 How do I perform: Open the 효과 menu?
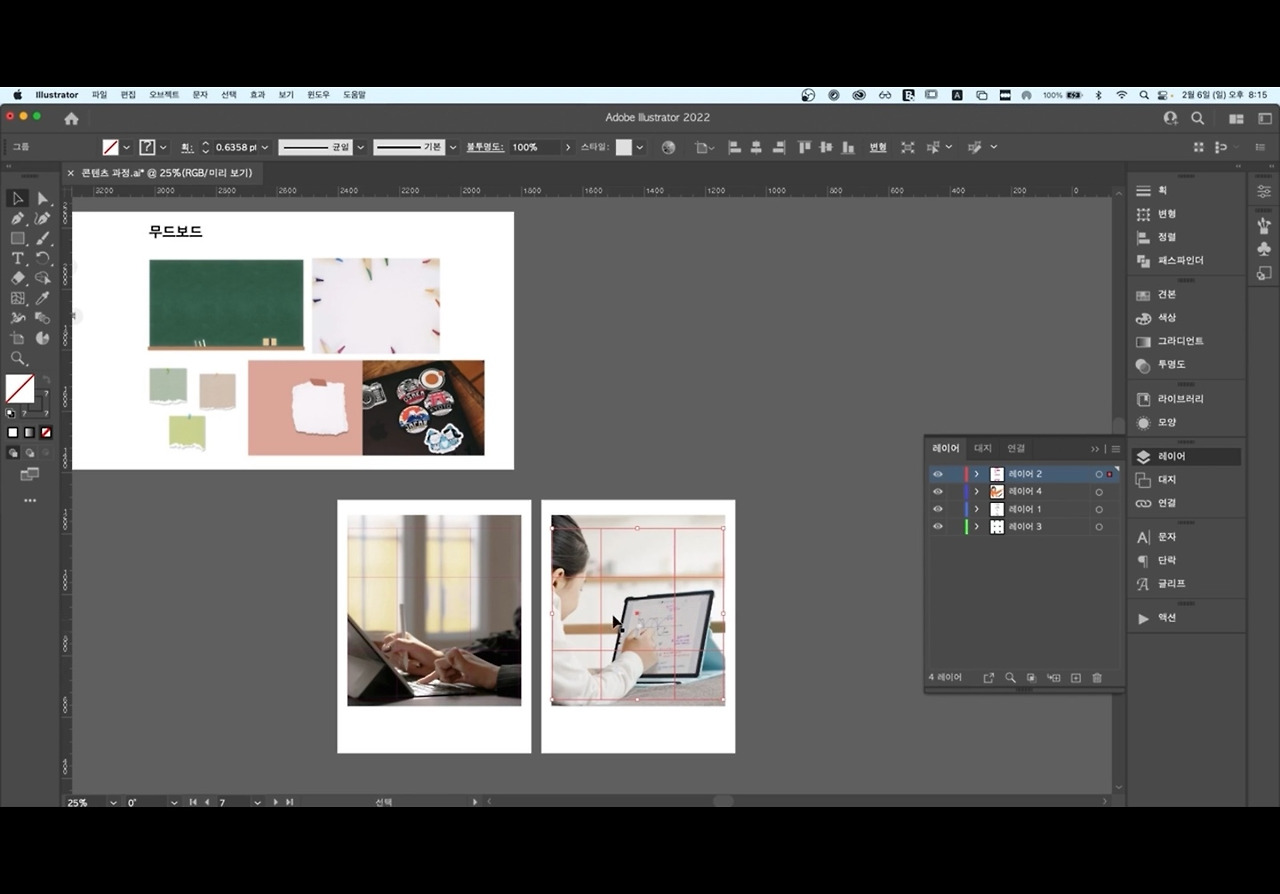257,95
